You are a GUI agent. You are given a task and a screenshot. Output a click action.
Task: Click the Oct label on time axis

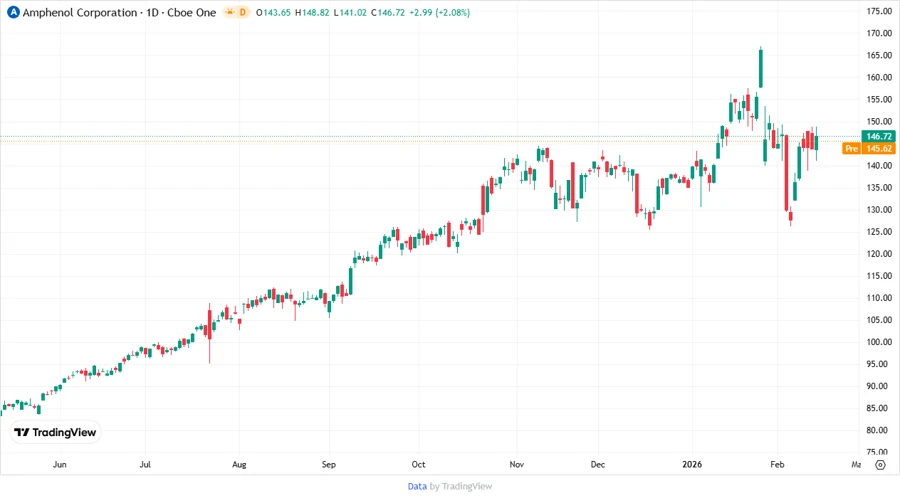pyautogui.click(x=418, y=464)
